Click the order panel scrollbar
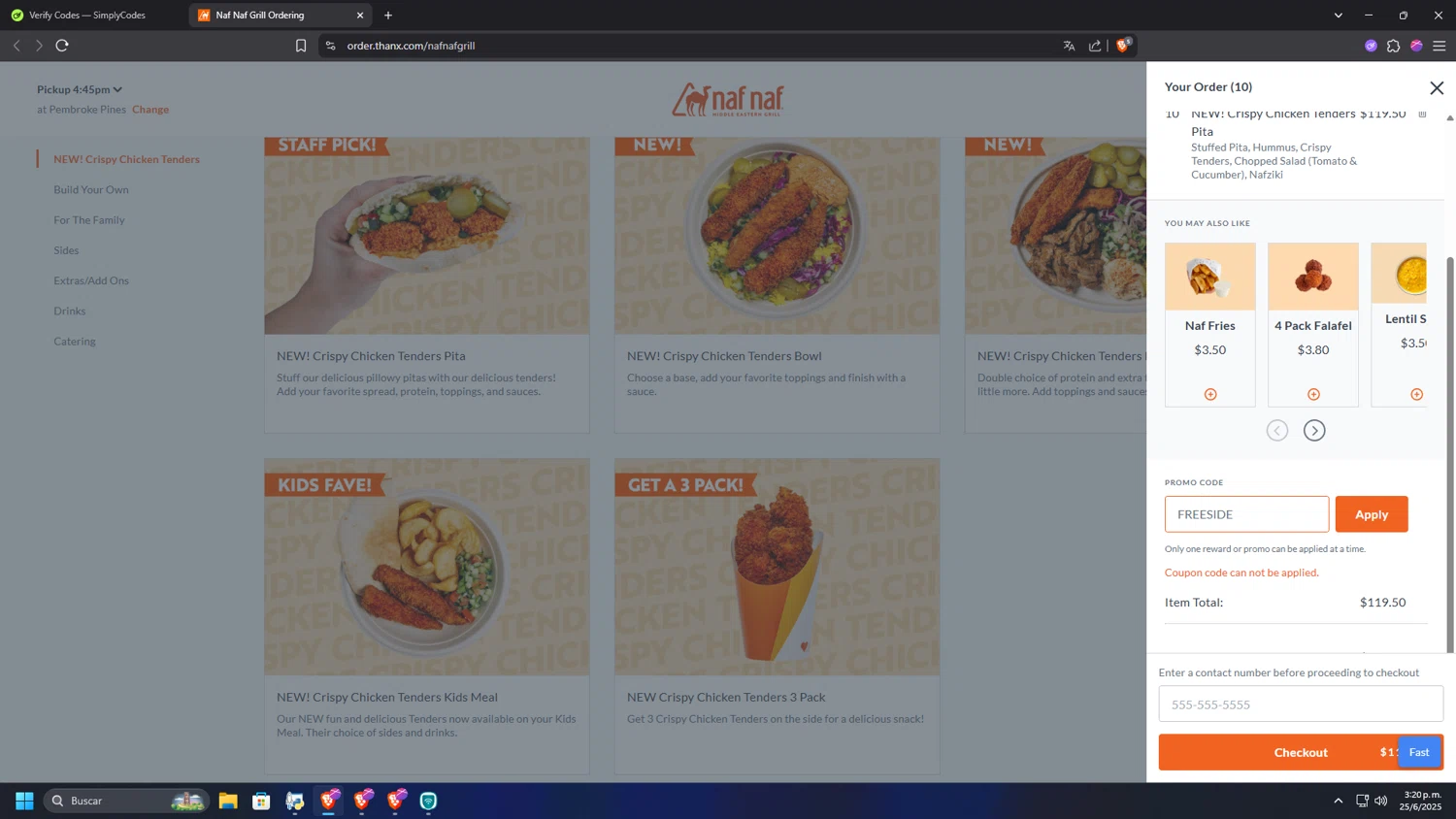Screen dimensions: 1456x819 click(x=1450, y=454)
